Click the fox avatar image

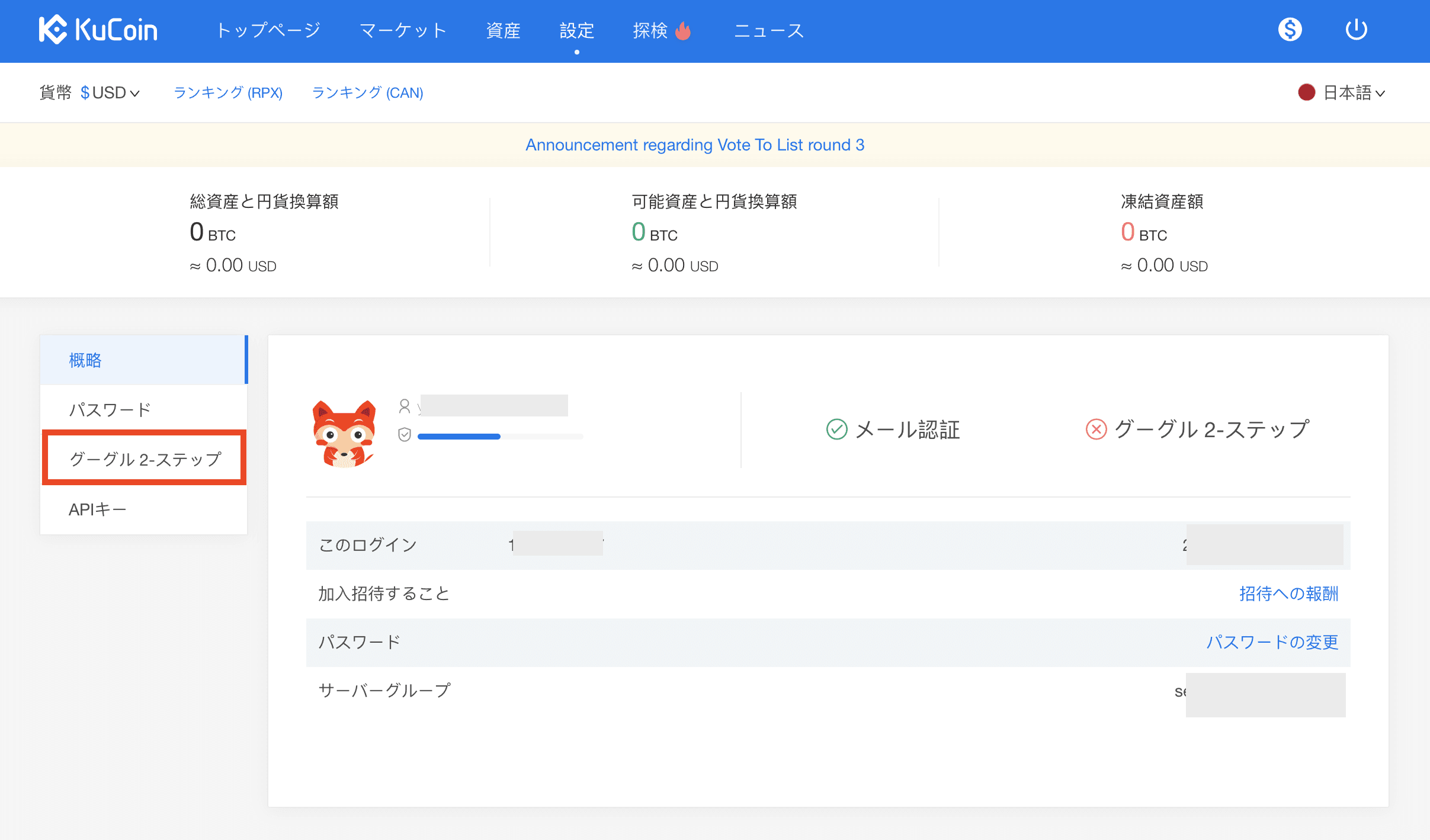point(344,434)
